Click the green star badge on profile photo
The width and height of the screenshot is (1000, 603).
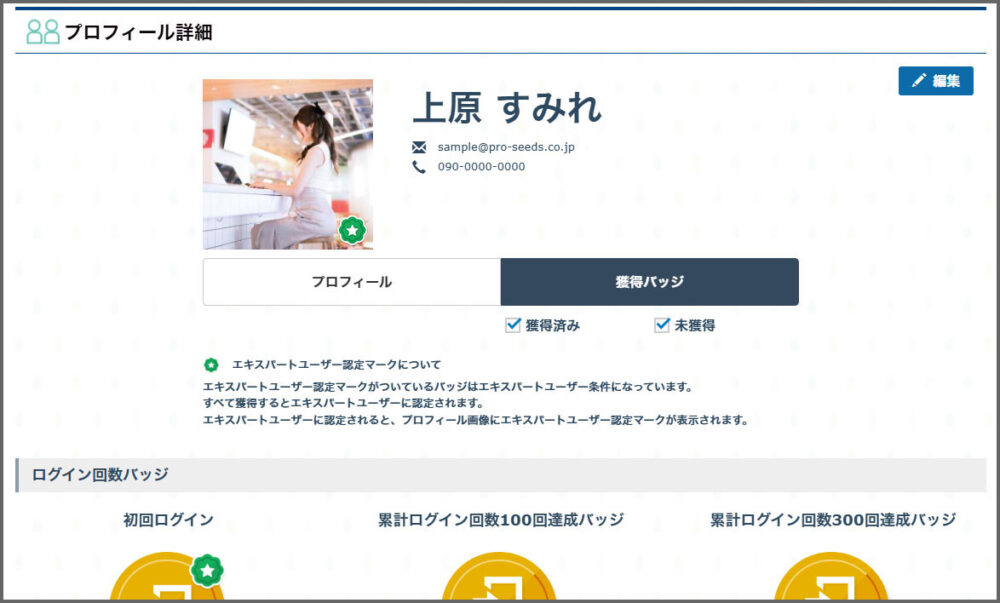[351, 230]
